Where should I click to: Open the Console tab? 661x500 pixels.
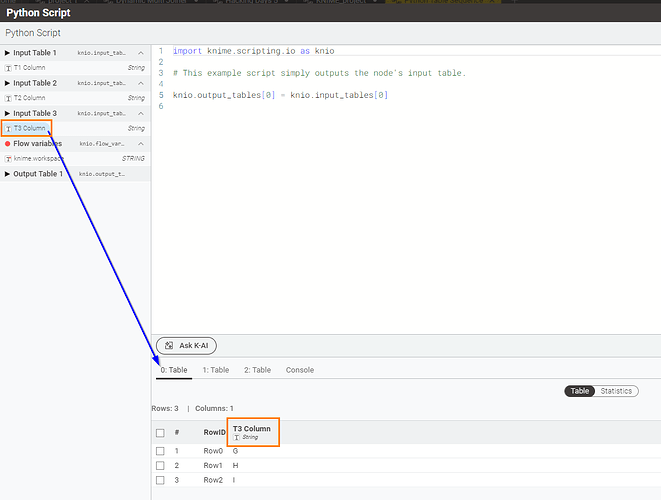pyautogui.click(x=299, y=370)
